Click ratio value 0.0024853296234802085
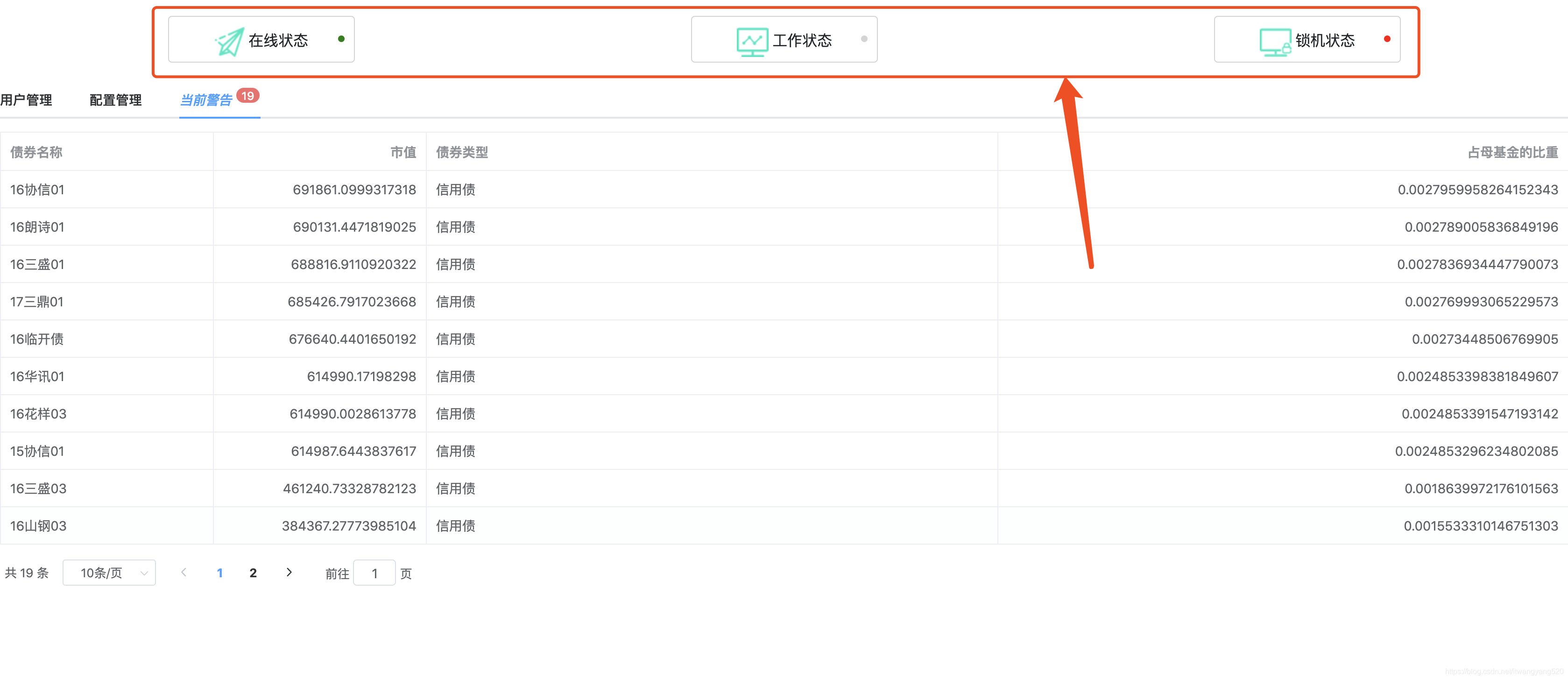Screen dimensions: 1568x680 coord(1476,451)
